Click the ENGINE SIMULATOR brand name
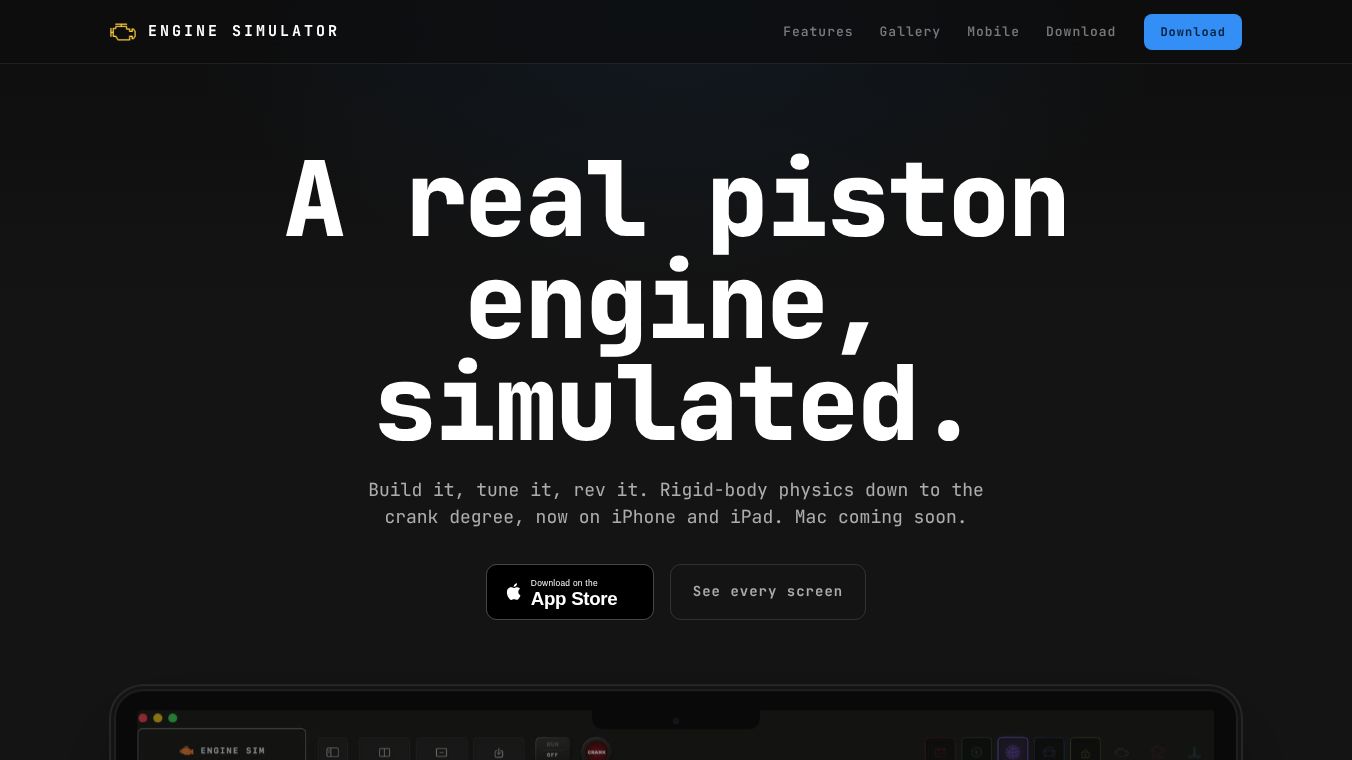The height and width of the screenshot is (760, 1352). [243, 31]
